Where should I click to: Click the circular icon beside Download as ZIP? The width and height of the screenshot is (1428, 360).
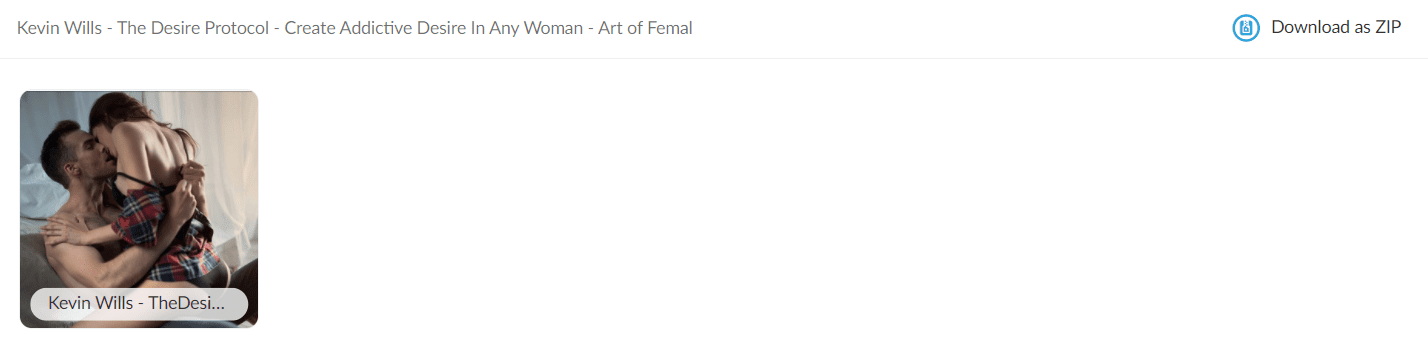1245,28
